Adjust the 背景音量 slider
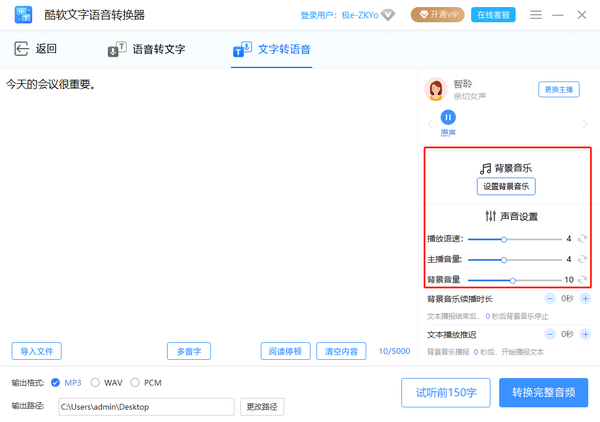 point(515,280)
